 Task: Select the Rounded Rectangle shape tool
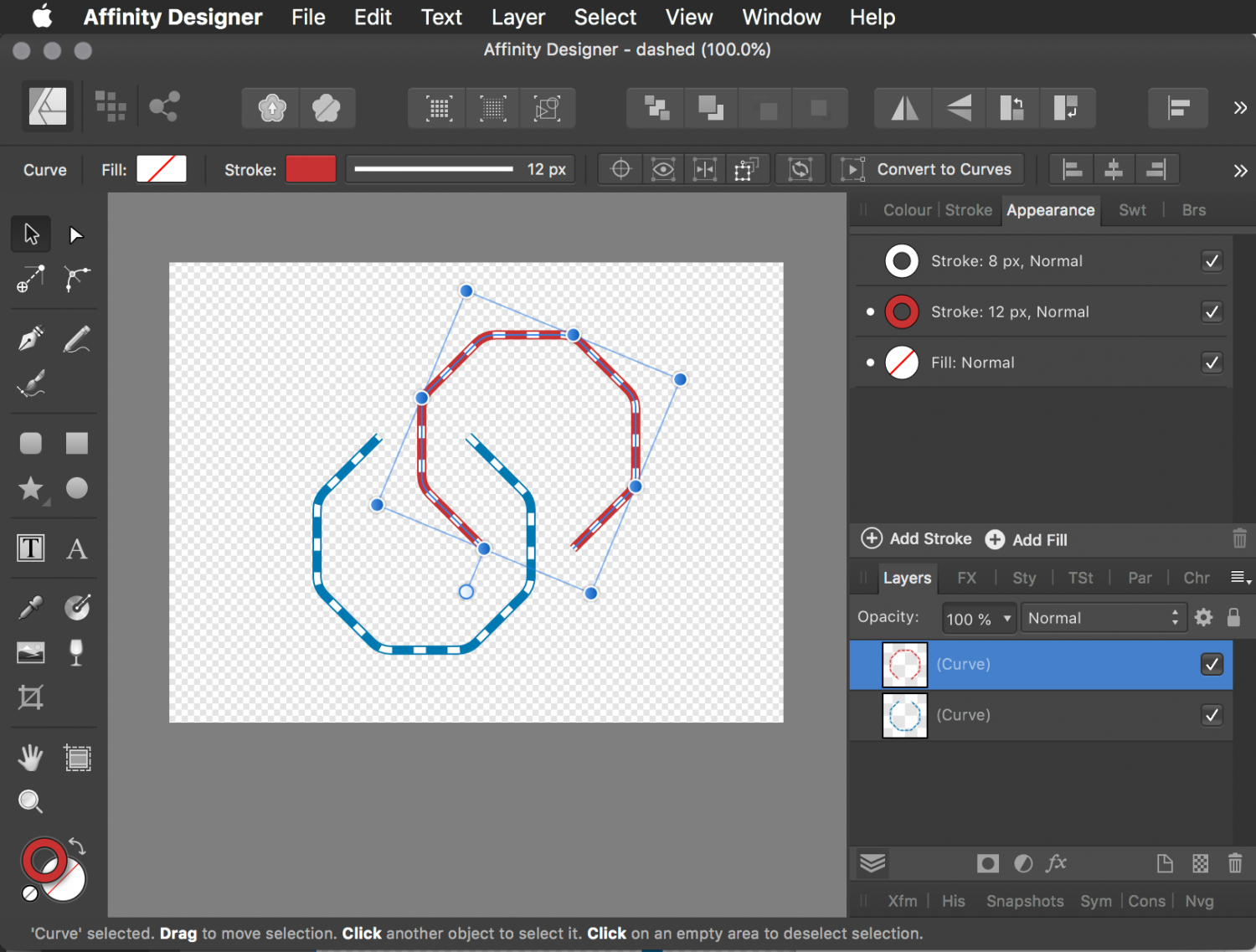(31, 443)
